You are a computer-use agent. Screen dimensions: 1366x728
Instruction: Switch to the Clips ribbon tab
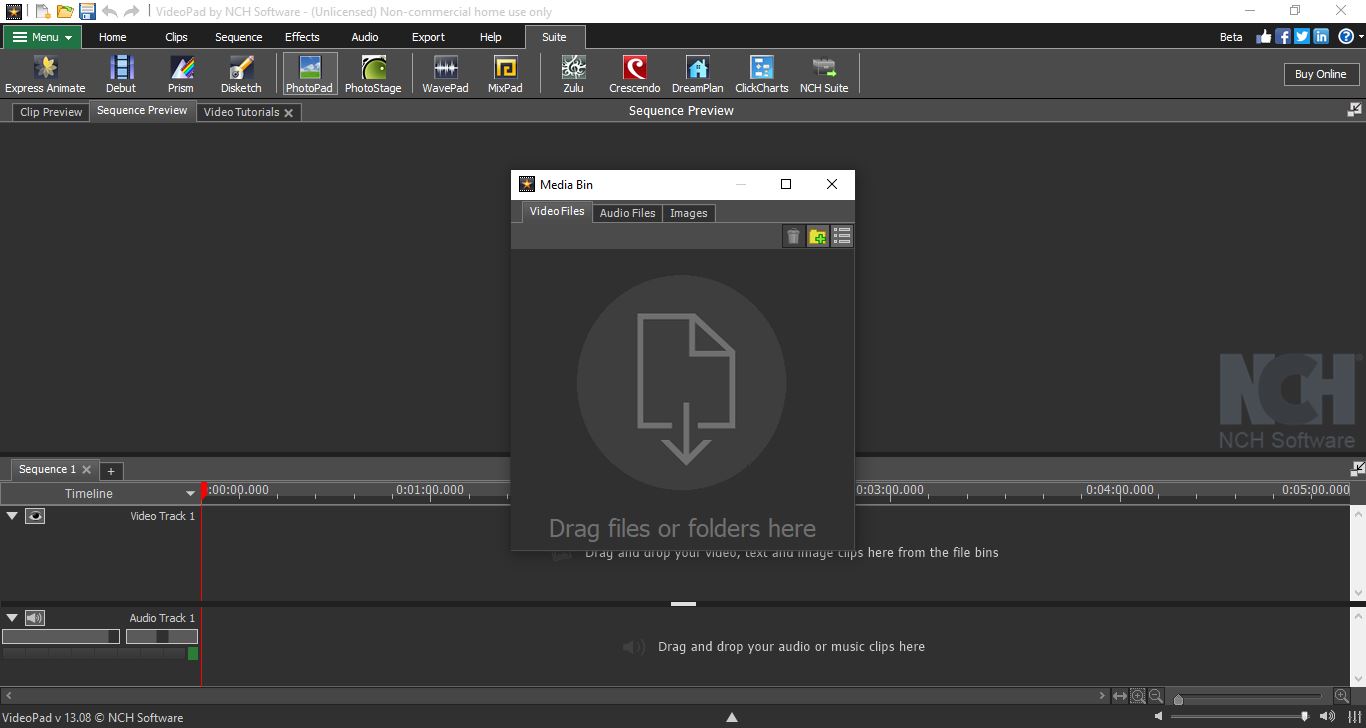point(176,37)
